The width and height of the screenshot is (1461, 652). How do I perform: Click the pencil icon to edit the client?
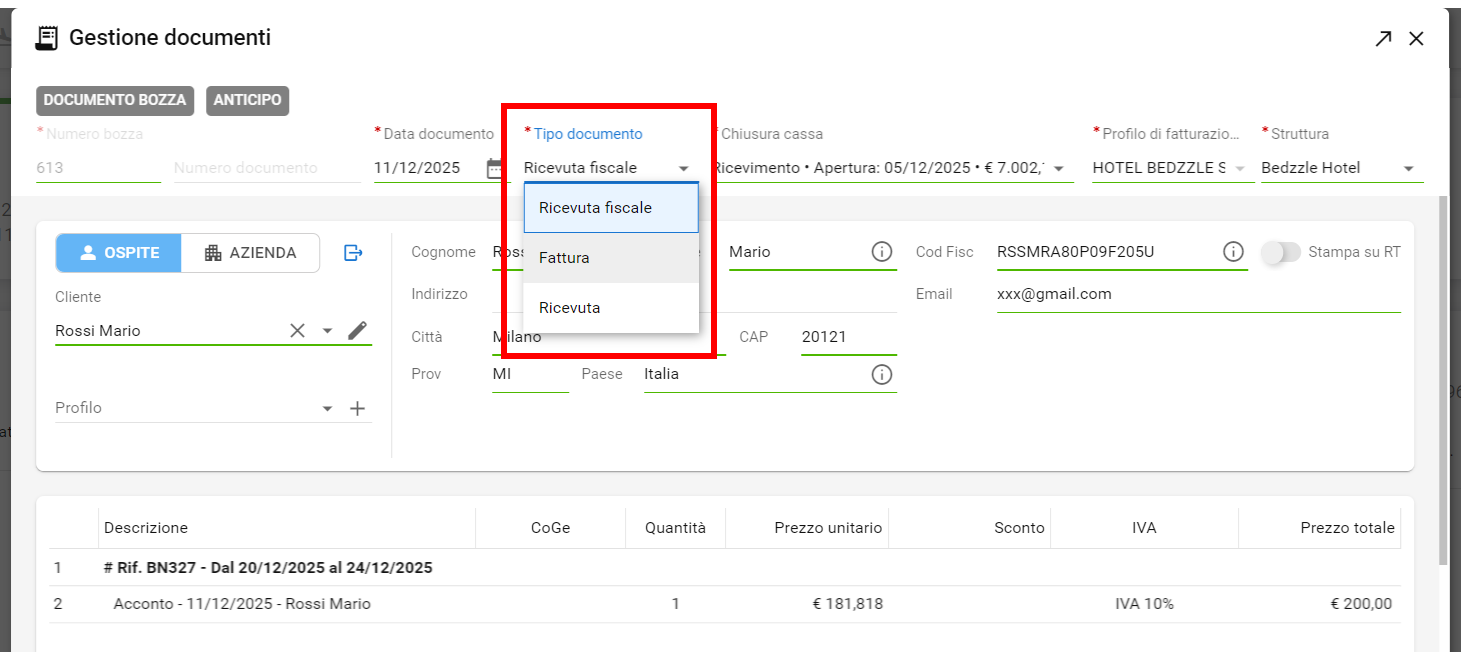point(357,331)
